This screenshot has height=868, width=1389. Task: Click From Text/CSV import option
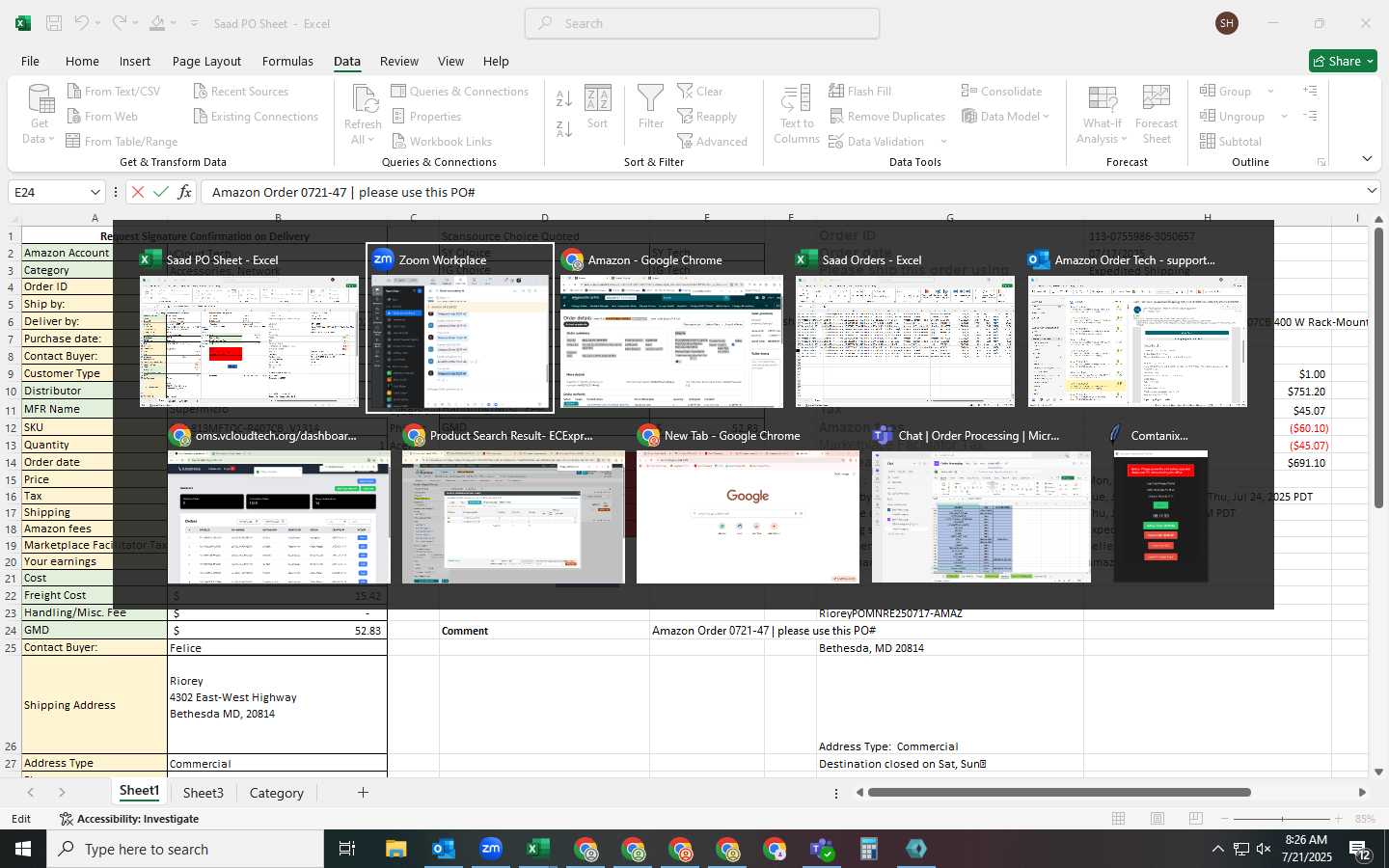(114, 92)
